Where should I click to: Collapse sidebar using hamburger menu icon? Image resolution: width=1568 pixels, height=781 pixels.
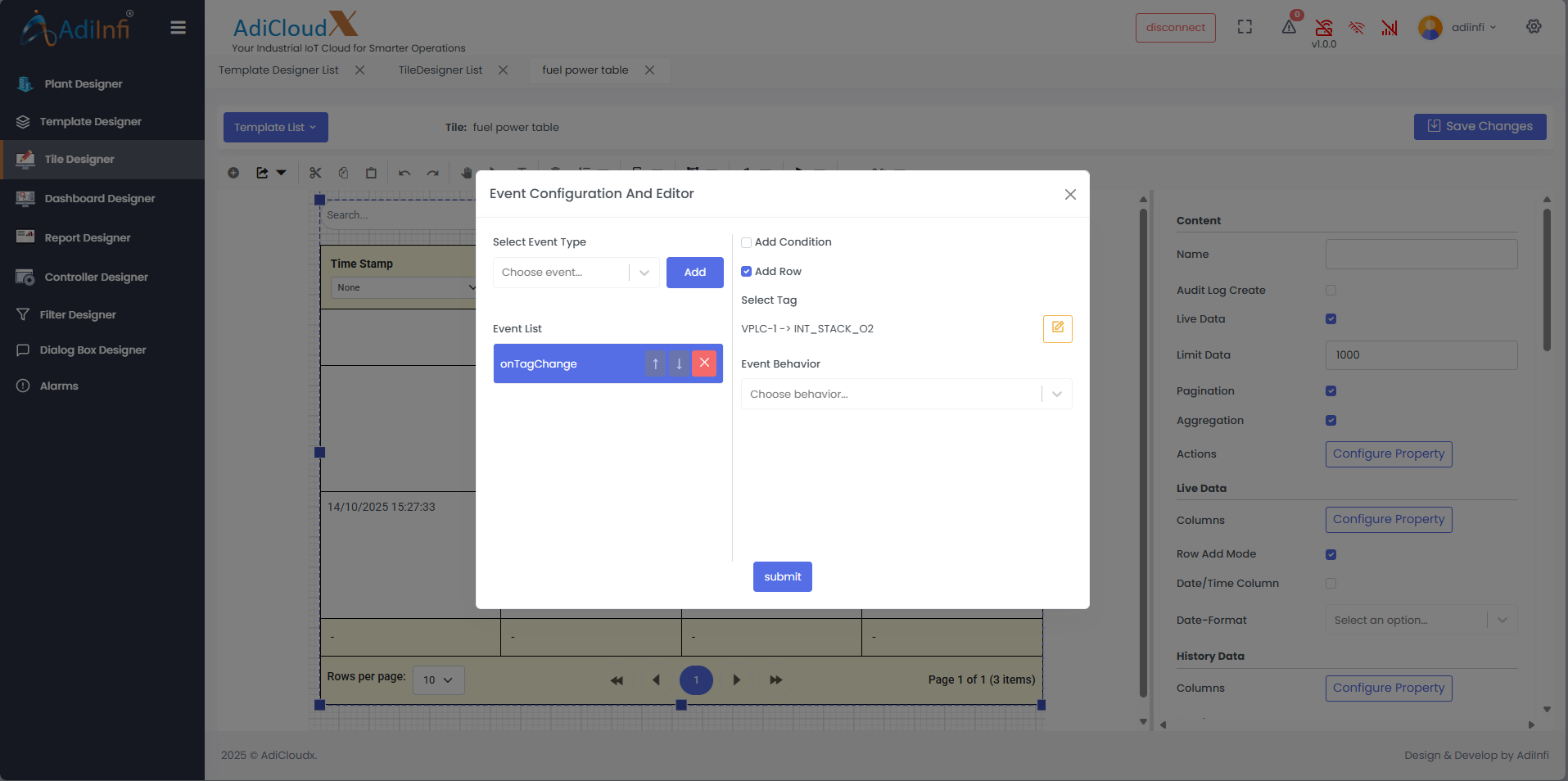(x=178, y=28)
